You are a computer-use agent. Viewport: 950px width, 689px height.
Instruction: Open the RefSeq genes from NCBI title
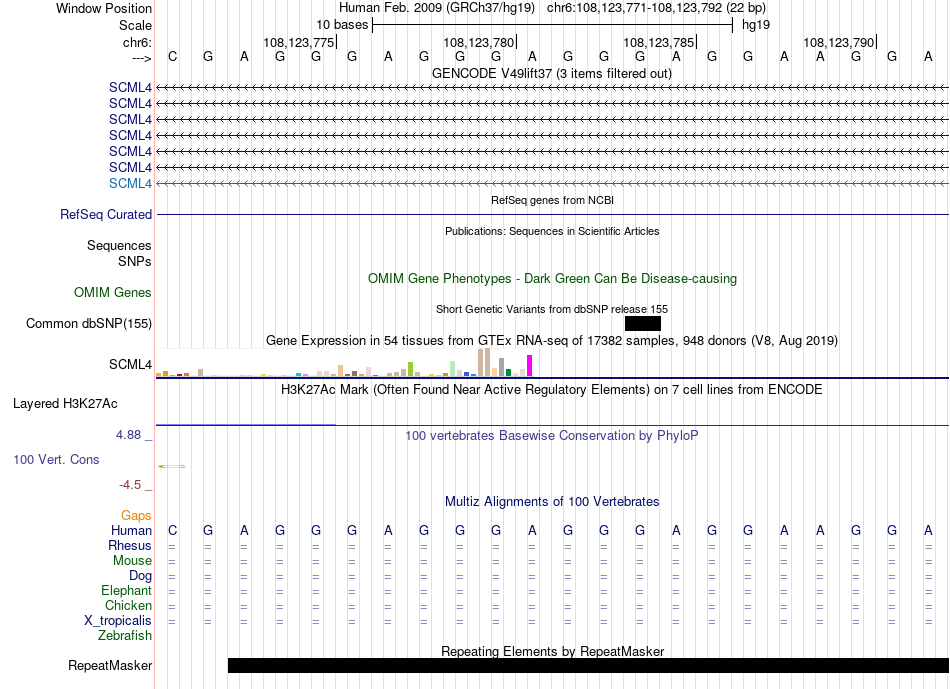click(552, 200)
